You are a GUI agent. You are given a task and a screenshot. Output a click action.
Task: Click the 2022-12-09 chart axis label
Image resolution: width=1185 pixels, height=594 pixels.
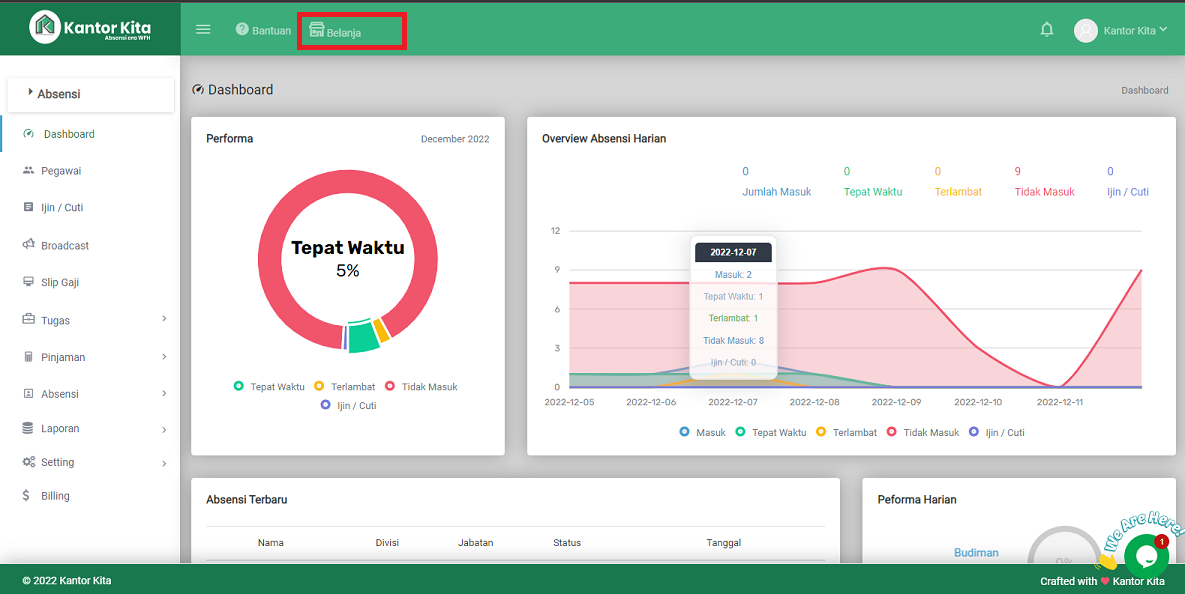click(896, 402)
